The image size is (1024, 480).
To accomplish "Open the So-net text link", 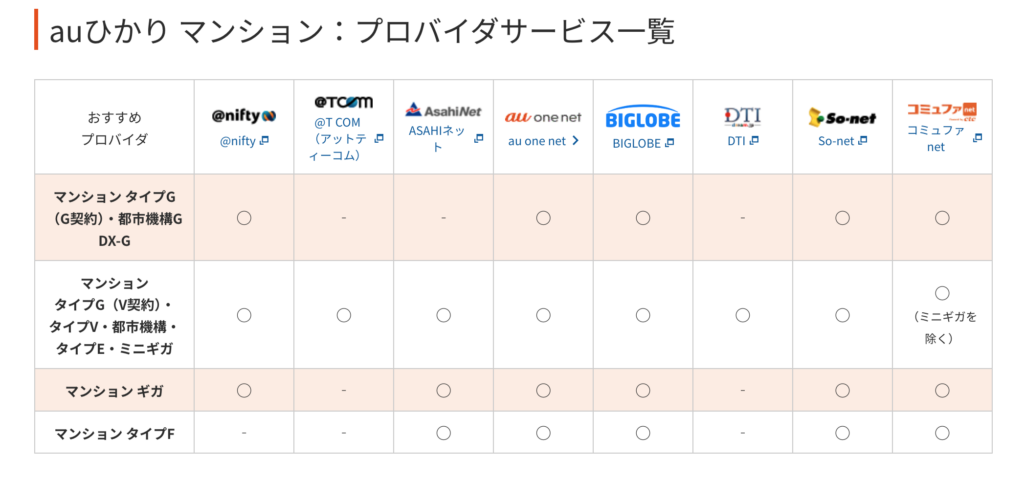I will point(836,141).
